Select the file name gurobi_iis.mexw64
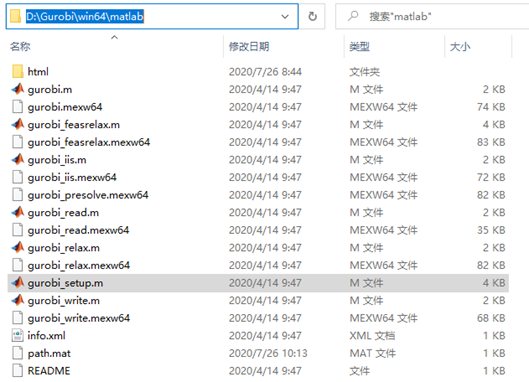 pos(72,177)
